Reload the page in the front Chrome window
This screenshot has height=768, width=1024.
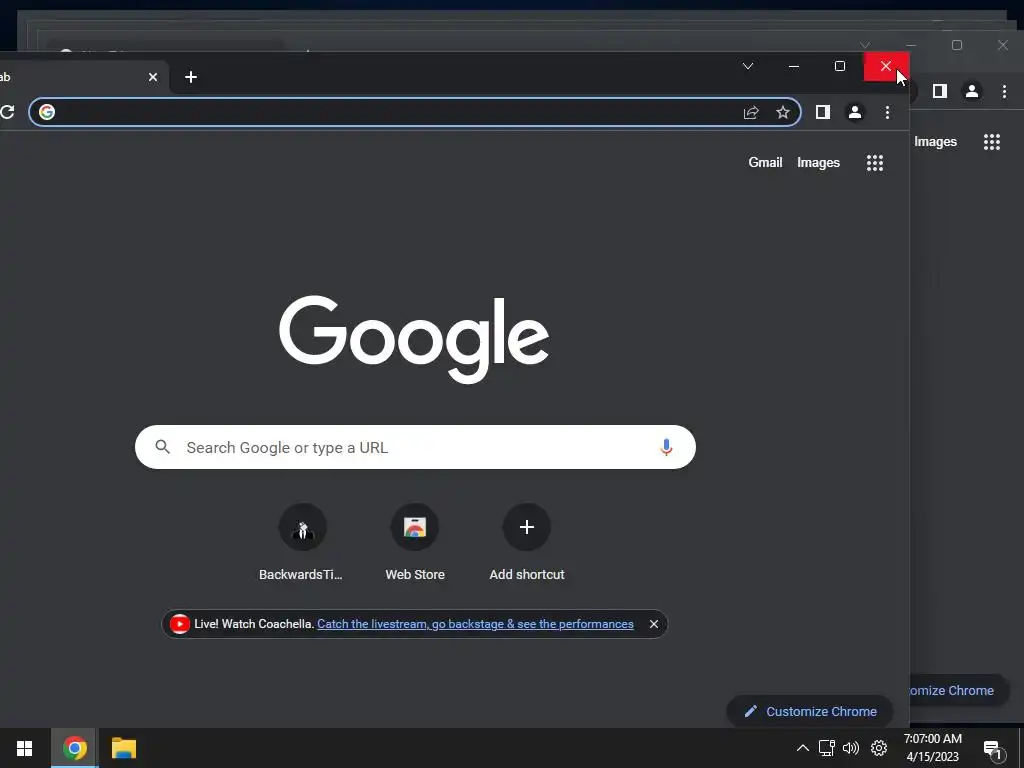(x=7, y=112)
